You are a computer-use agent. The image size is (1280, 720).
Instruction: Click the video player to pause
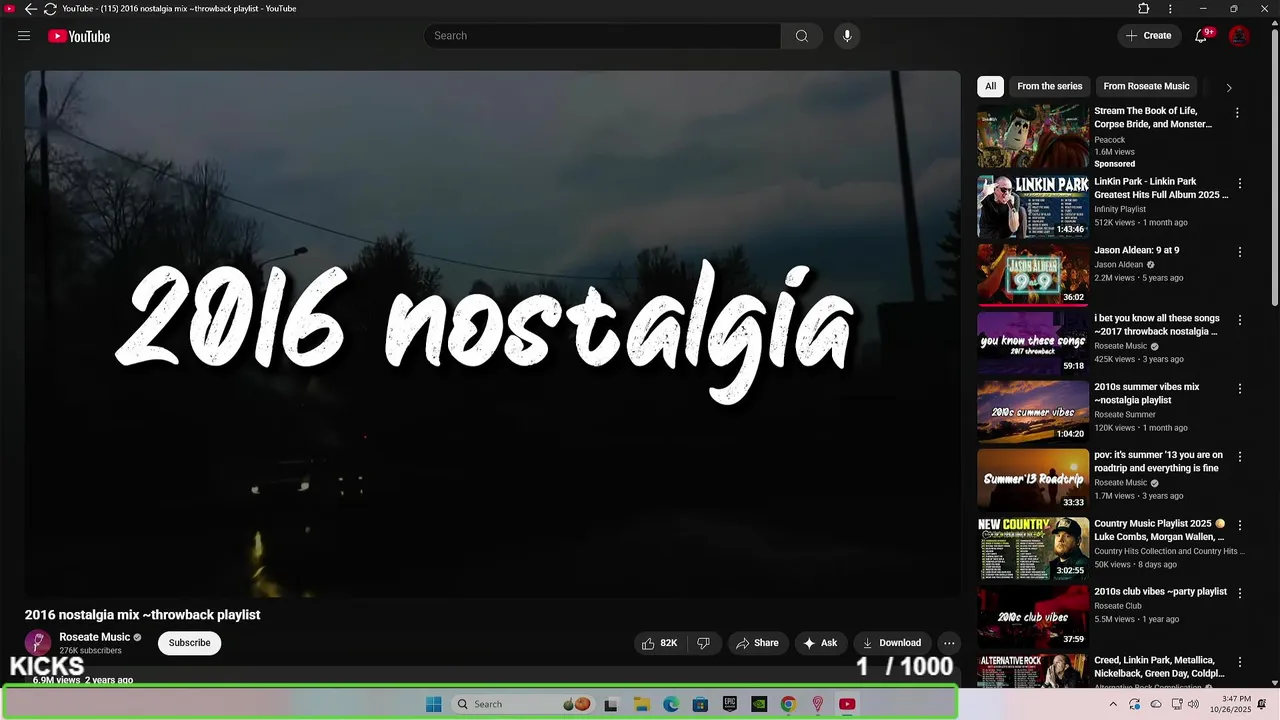tap(492, 334)
